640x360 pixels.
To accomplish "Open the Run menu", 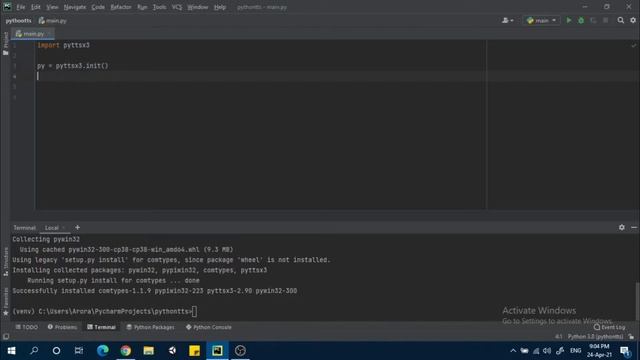I will pos(142,7).
